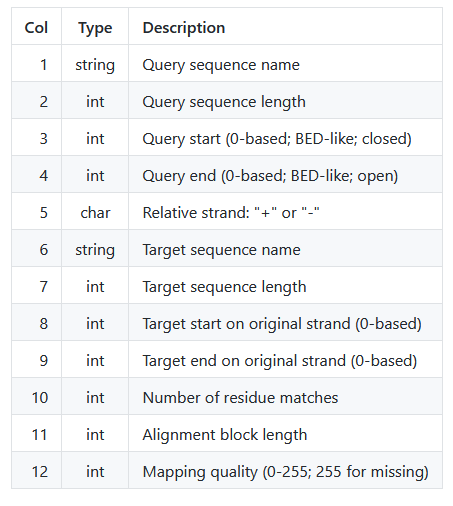
Task: Click column number 12 cell
Action: 36,470
